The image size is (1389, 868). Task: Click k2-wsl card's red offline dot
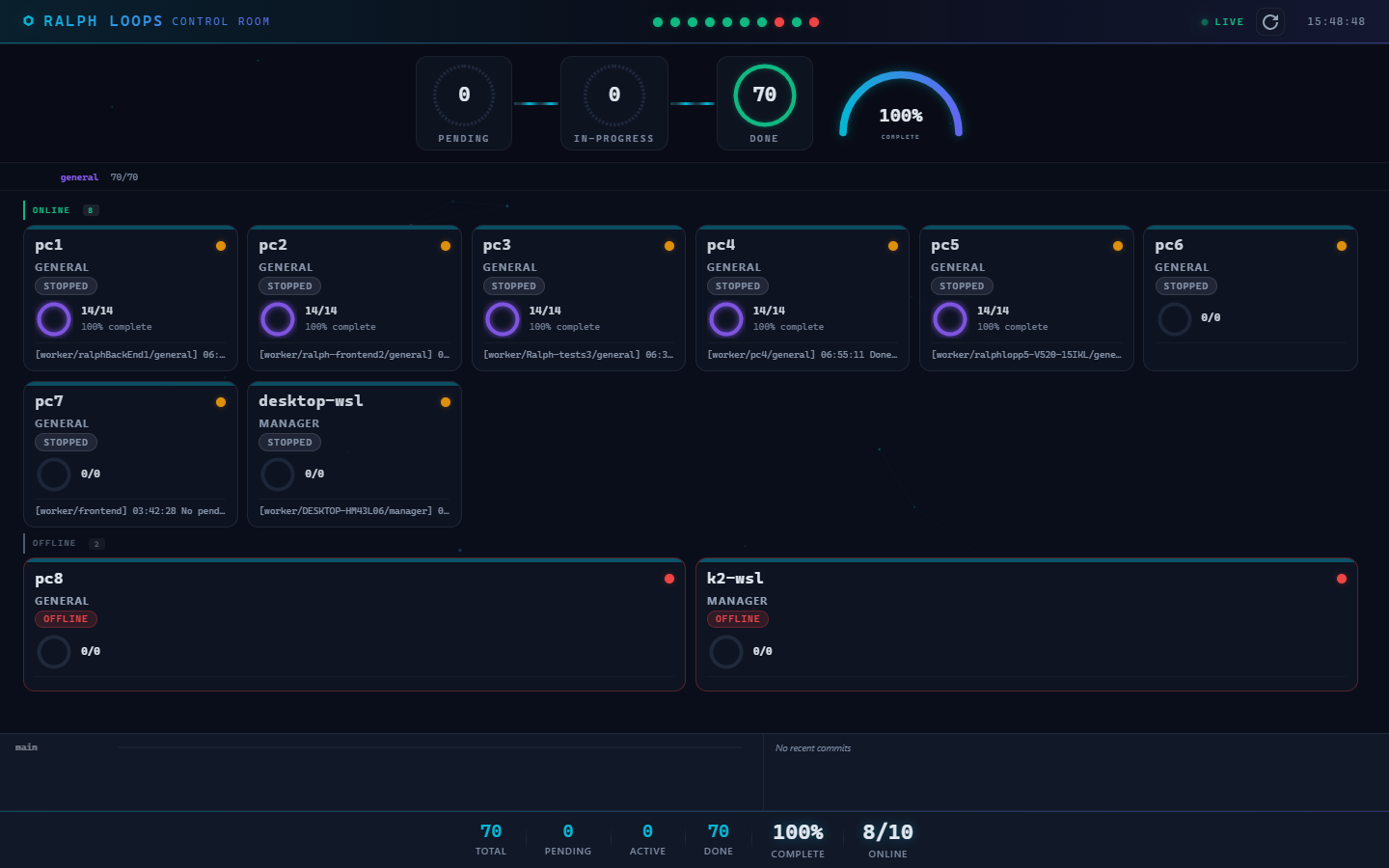(x=1342, y=579)
